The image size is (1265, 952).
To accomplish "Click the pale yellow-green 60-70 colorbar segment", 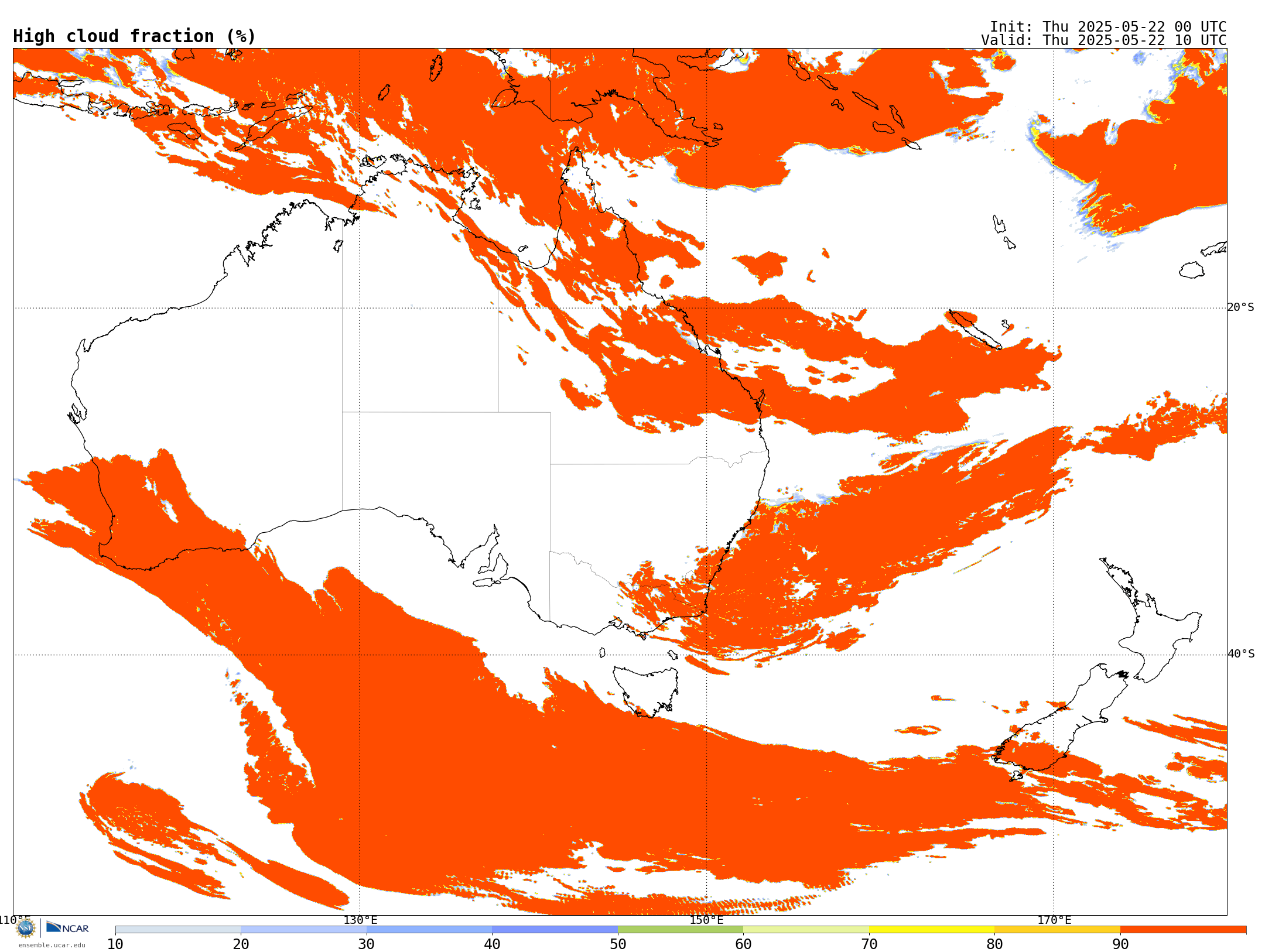I will click(x=806, y=930).
